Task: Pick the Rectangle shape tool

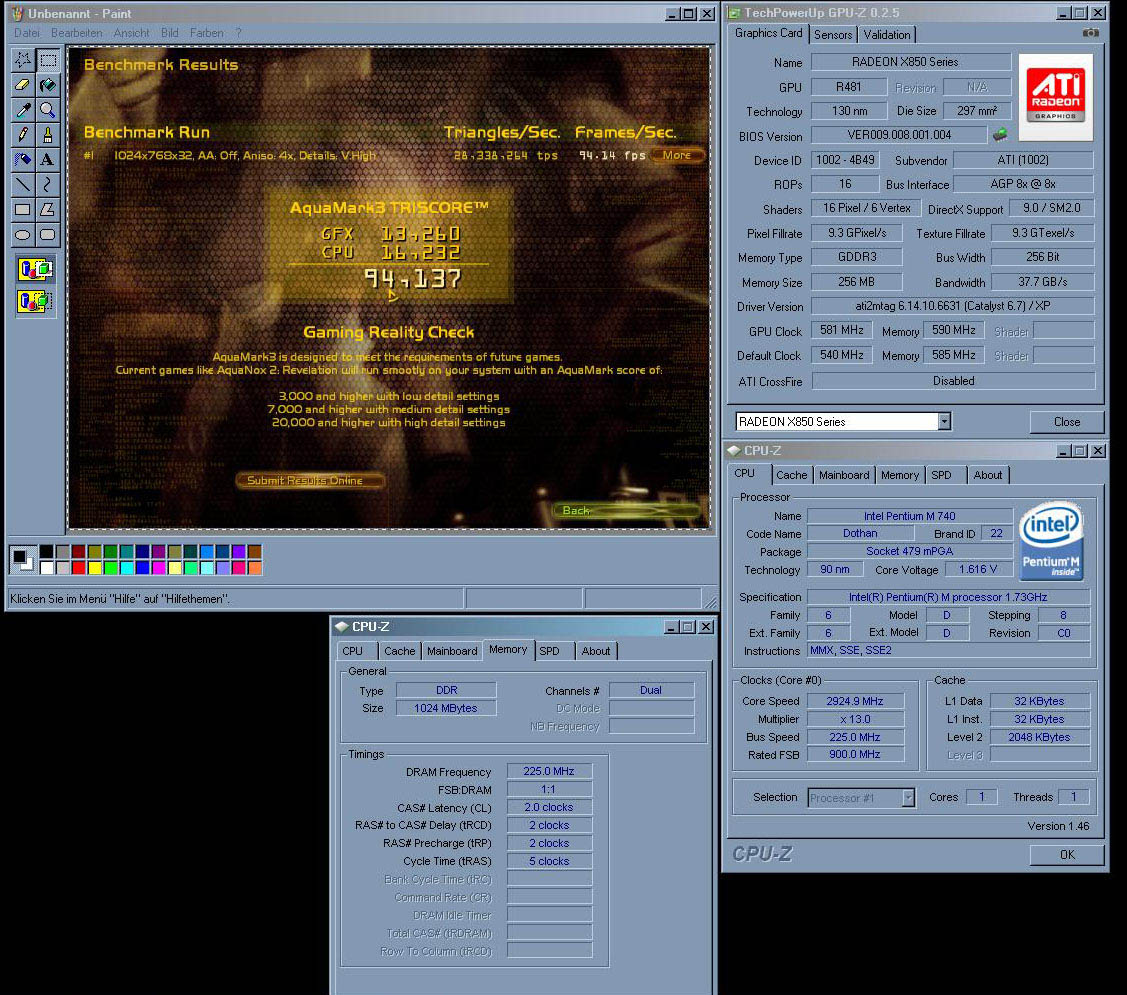Action: (x=23, y=209)
